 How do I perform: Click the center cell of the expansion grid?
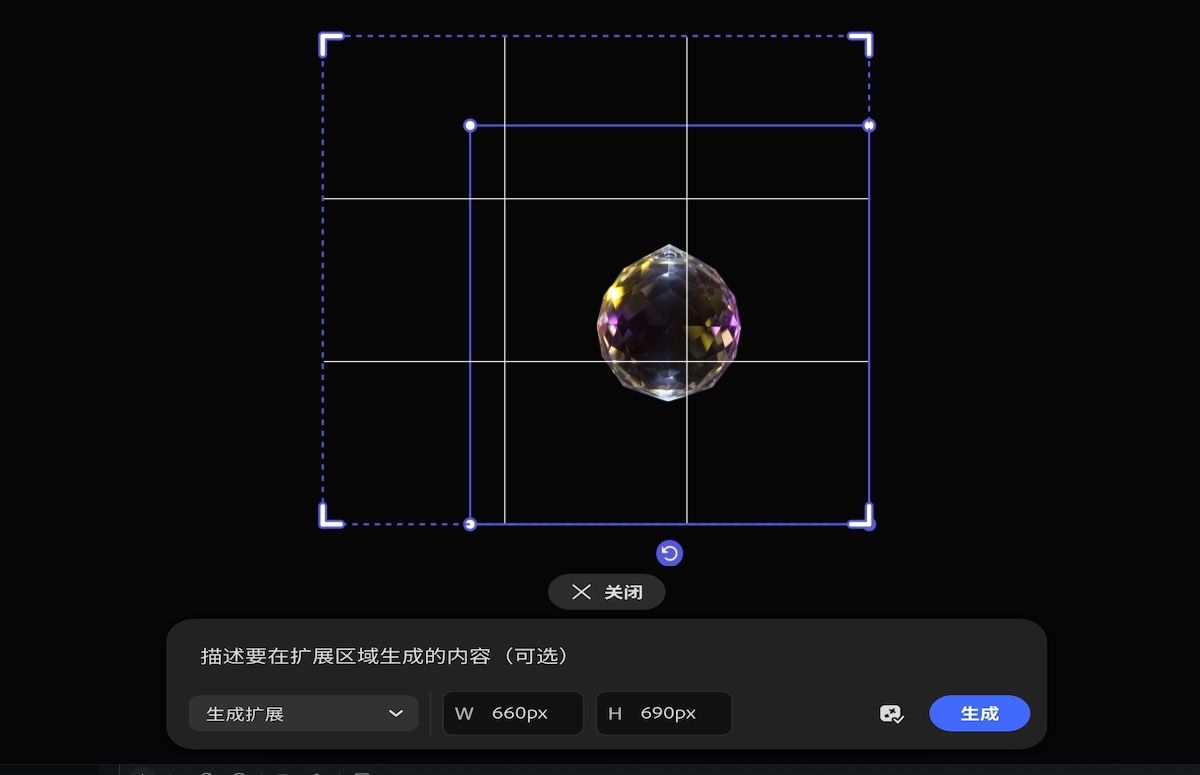596,277
